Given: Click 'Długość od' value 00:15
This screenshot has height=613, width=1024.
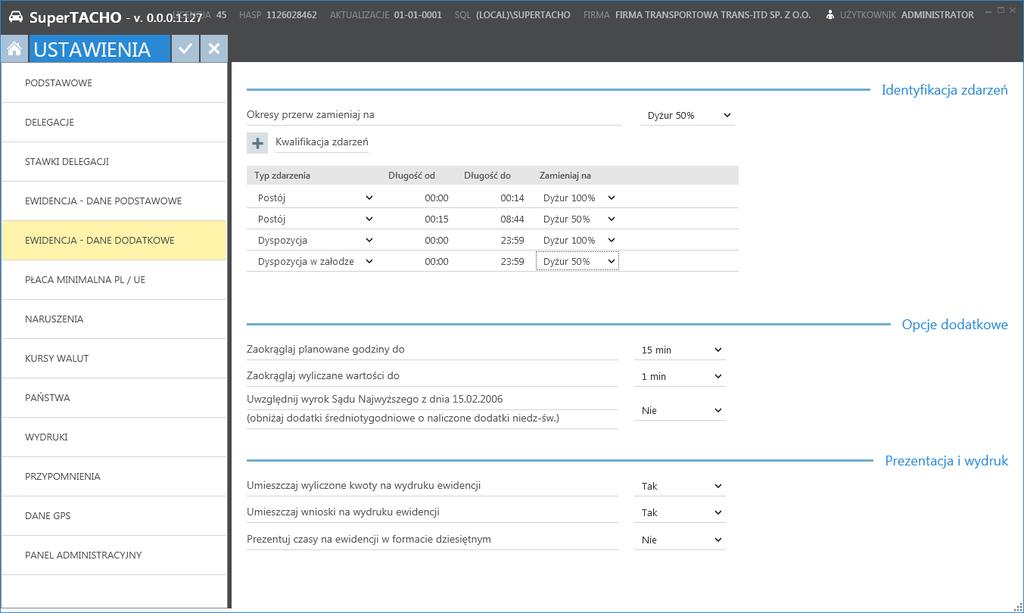Looking at the screenshot, I should pyautogui.click(x=436, y=219).
